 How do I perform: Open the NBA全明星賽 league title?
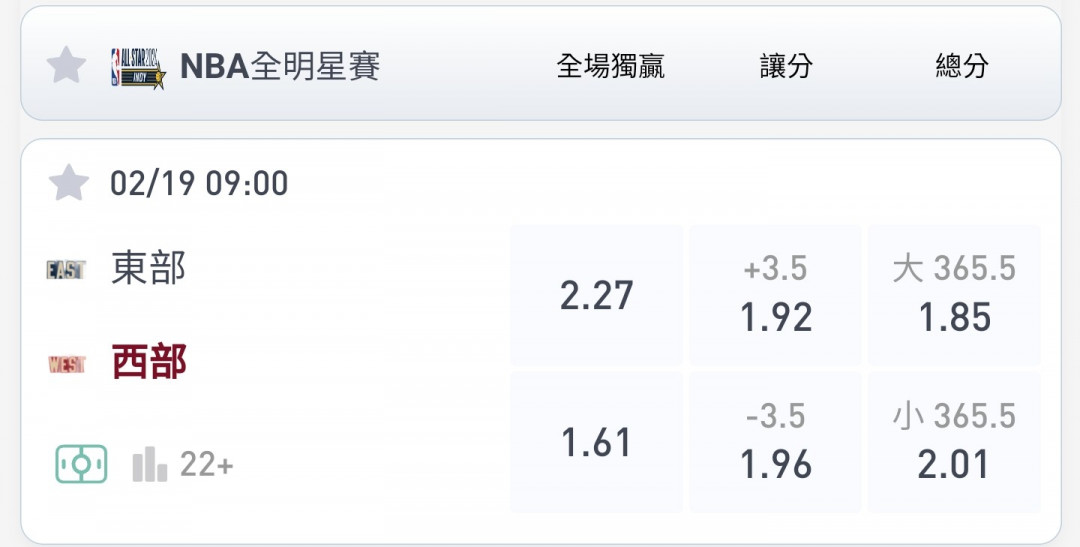click(280, 66)
